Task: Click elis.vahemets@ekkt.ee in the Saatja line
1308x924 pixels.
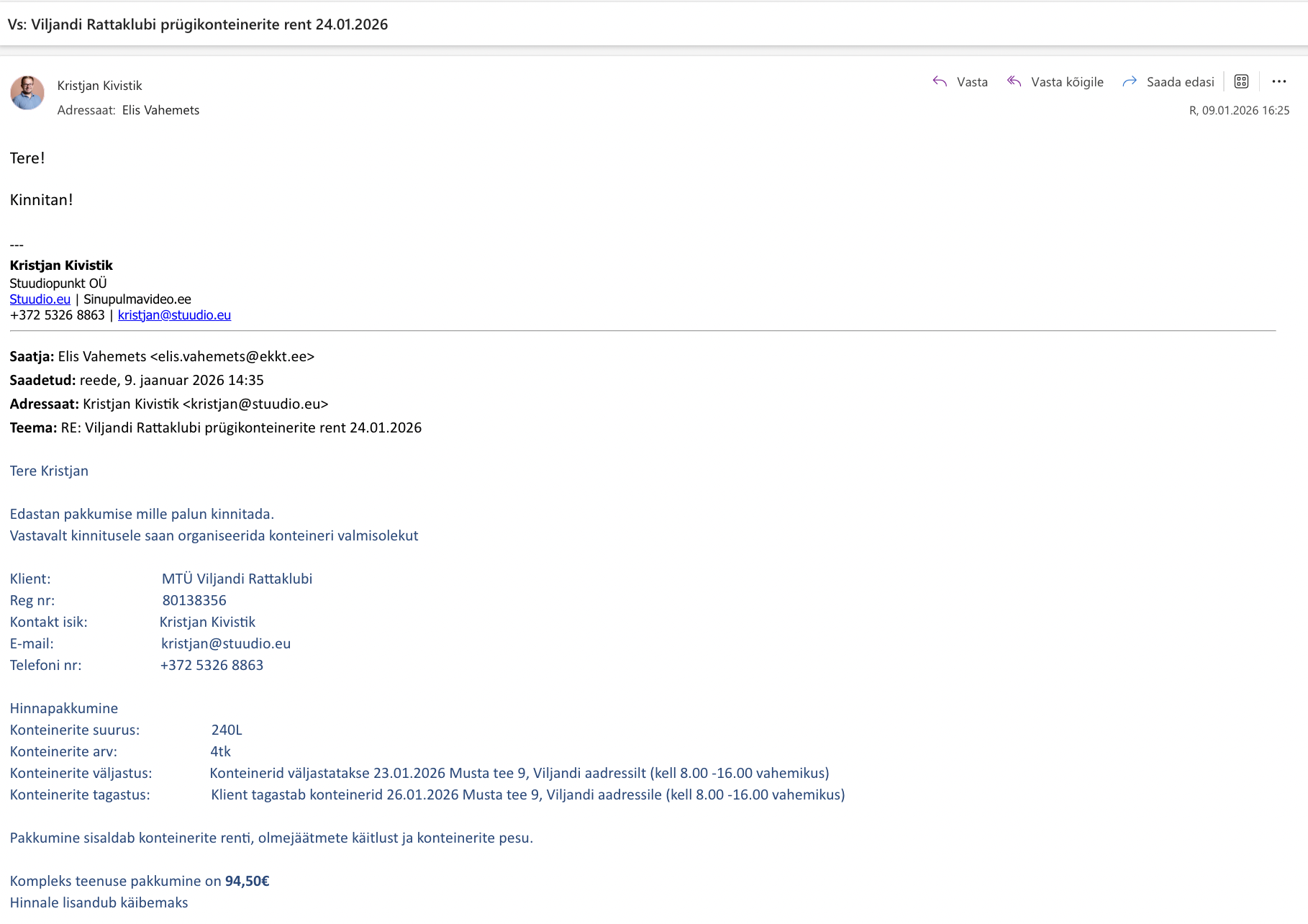Action: click(232, 356)
